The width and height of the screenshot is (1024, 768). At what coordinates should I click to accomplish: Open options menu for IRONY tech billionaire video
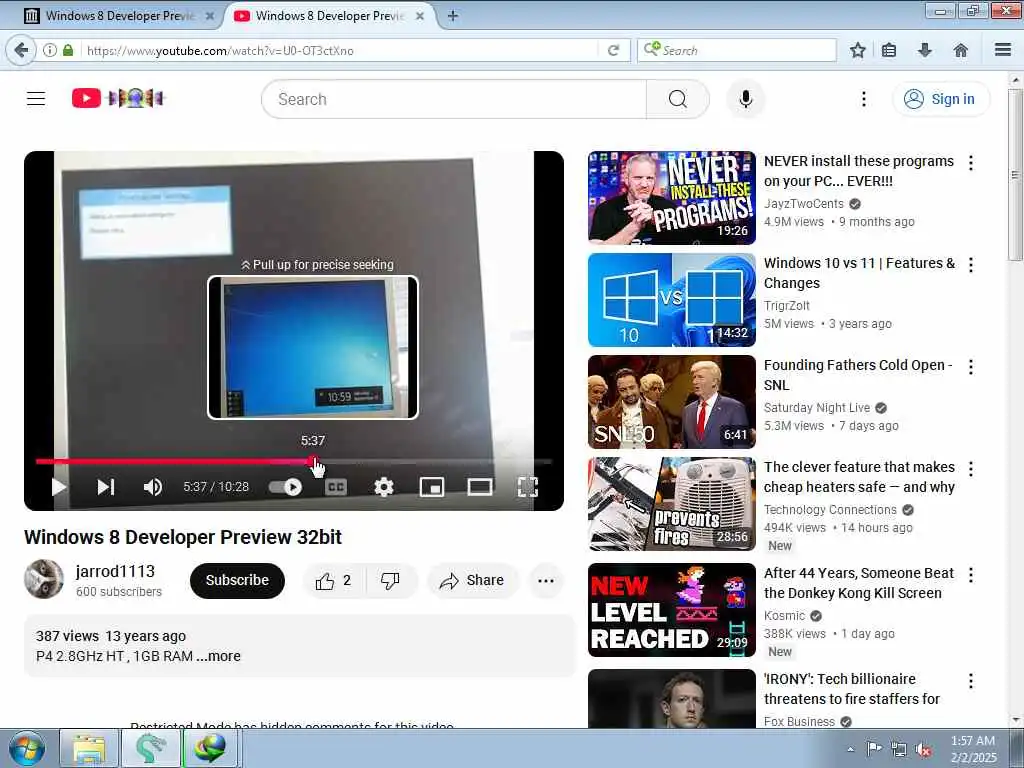pos(970,681)
